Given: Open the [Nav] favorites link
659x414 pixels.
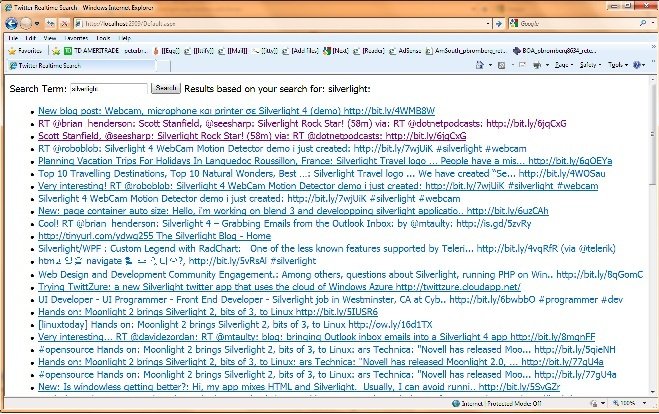Looking at the screenshot, I should tap(336, 51).
